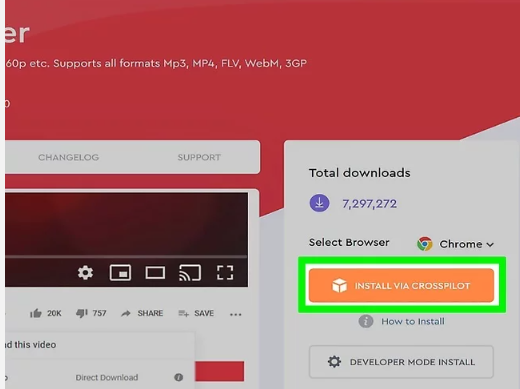This screenshot has width=520, height=389.
Task: Switch to the Changelog tab
Action: tap(69, 157)
